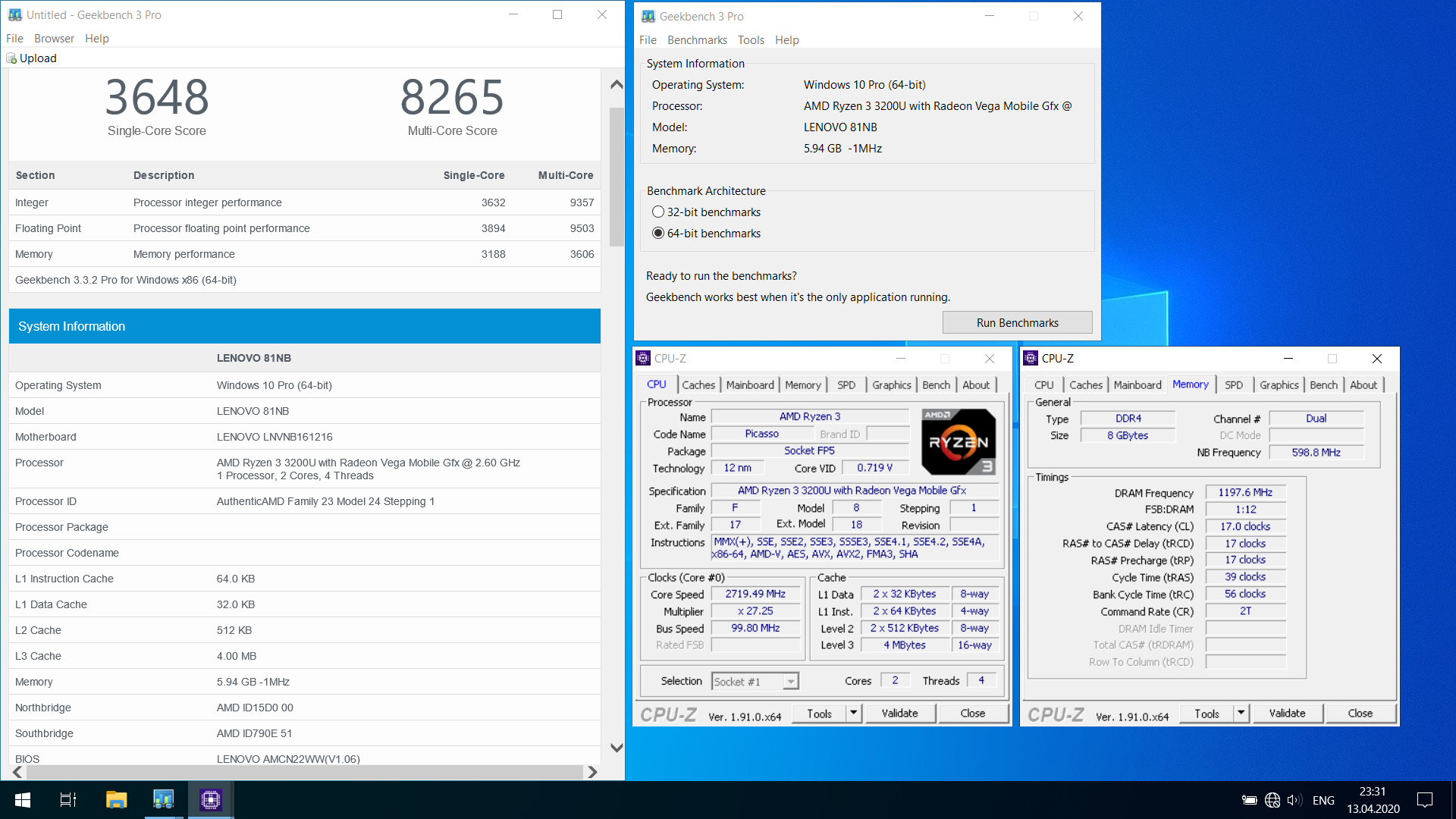This screenshot has height=819, width=1456.
Task: Open File menu in Untitled Geekbench window
Action: (14, 39)
